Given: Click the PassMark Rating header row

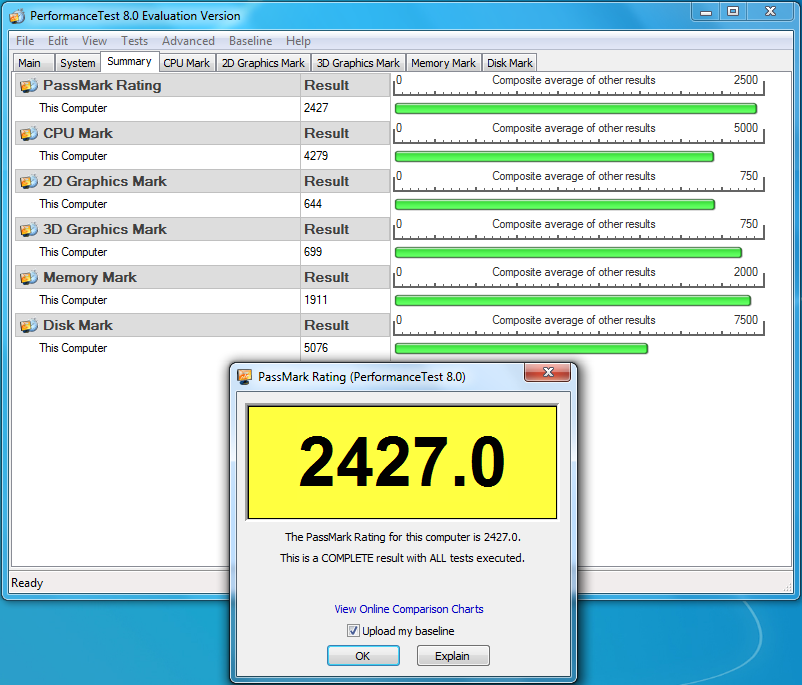Looking at the screenshot, I should coord(203,85).
